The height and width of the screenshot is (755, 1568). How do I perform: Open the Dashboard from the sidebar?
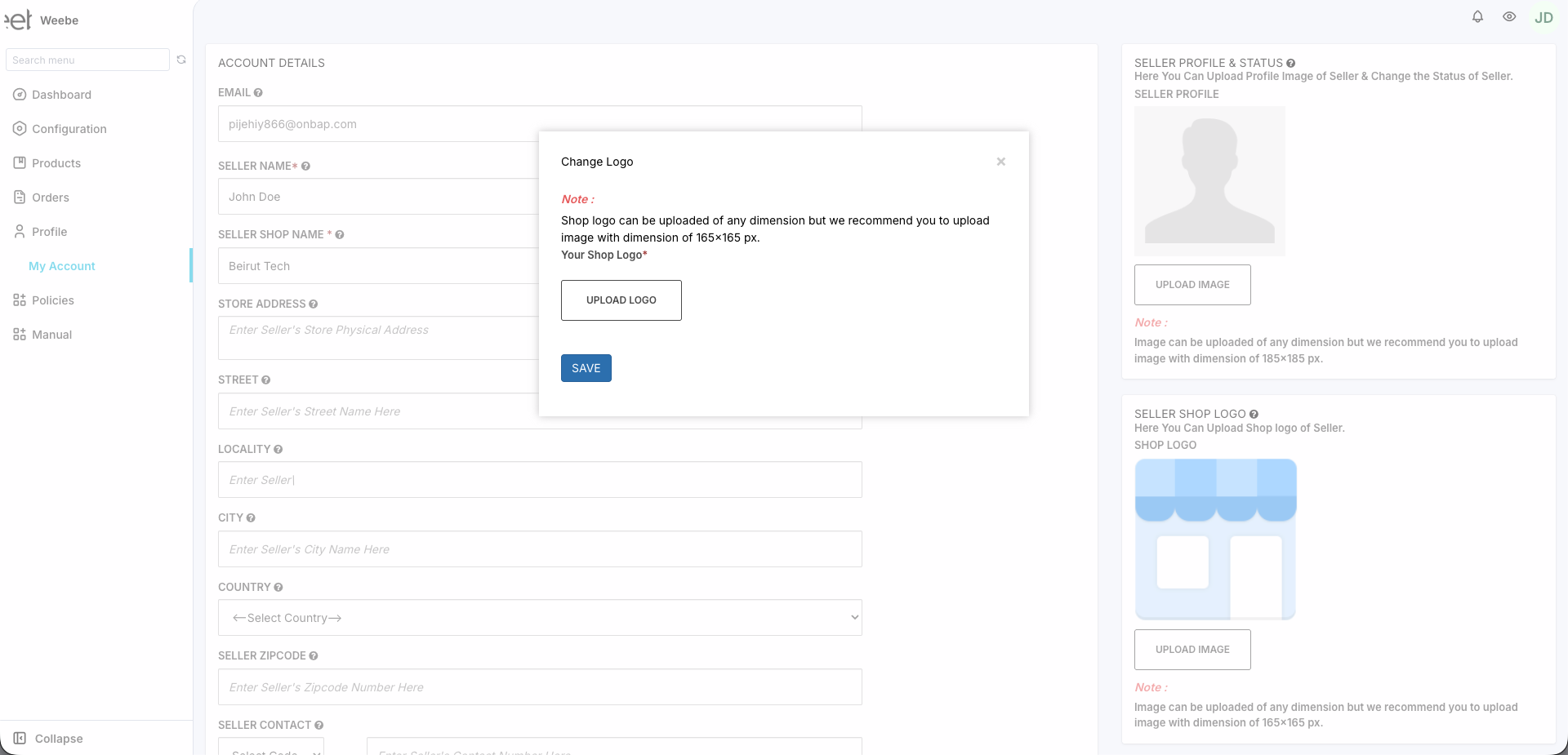60,95
